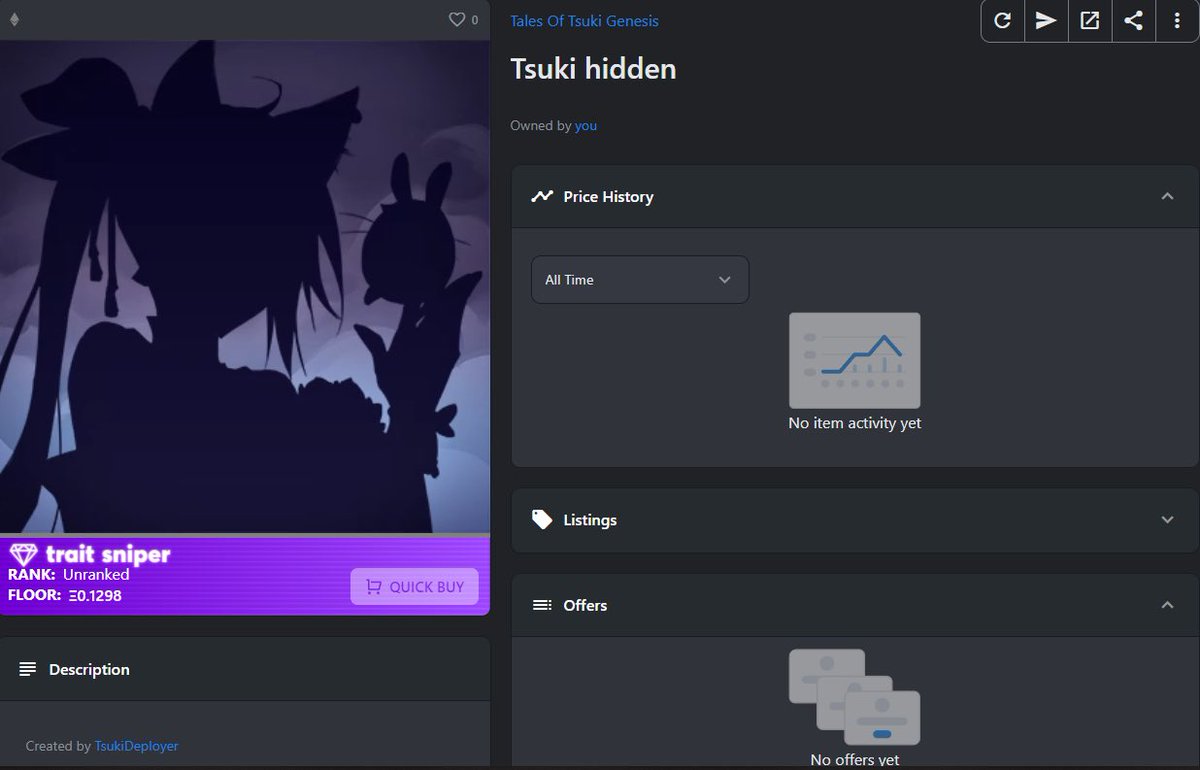Image resolution: width=1200 pixels, height=770 pixels.
Task: Open the Tales Of Tsuki Genesis collection
Action: point(584,21)
